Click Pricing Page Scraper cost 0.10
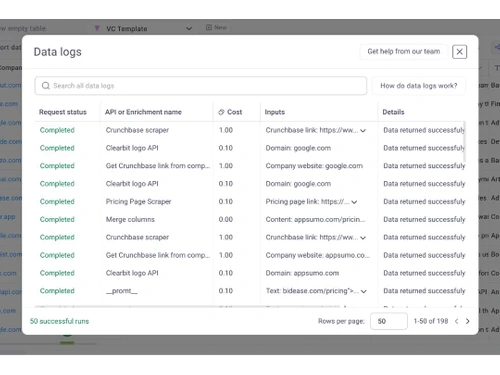The image size is (500, 375). tap(226, 201)
